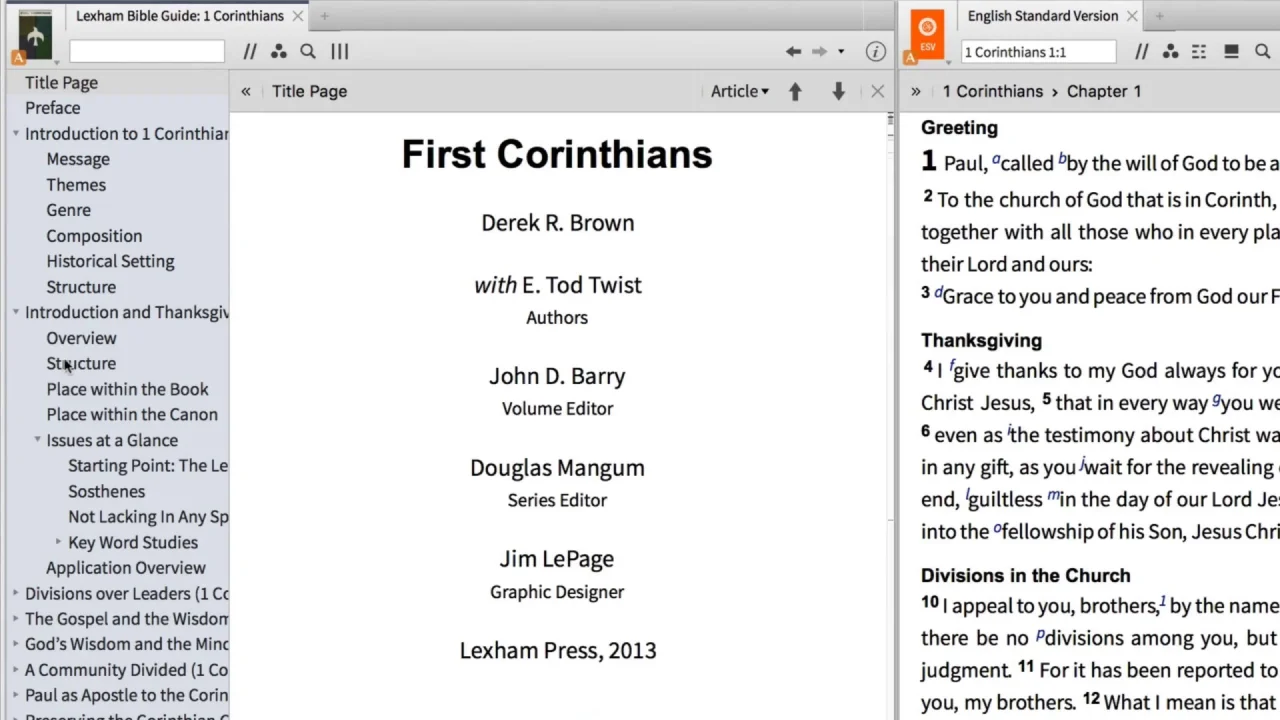Go forward with the right history arrow
The height and width of the screenshot is (720, 1280).
819,52
